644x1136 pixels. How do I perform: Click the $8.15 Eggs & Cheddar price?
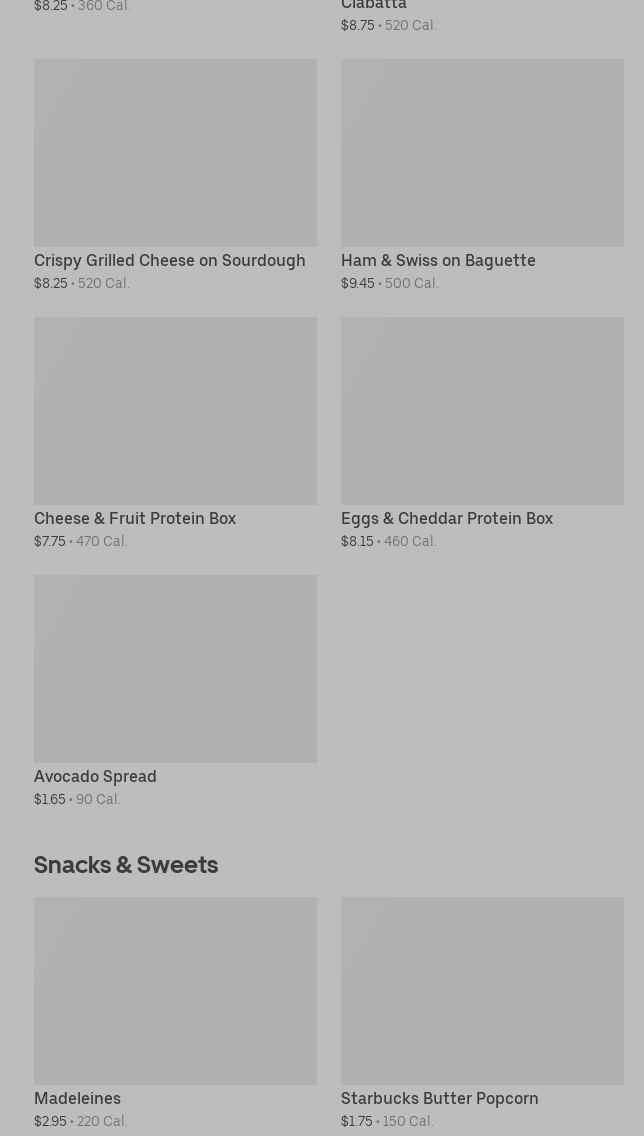point(357,541)
